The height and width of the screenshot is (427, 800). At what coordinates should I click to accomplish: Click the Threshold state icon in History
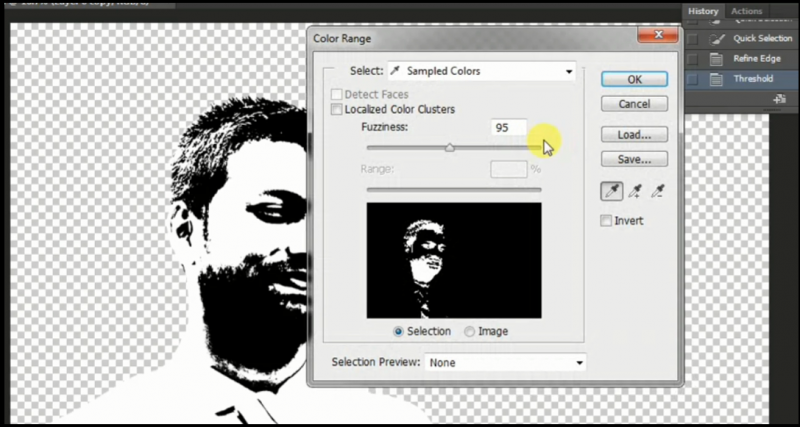point(717,80)
